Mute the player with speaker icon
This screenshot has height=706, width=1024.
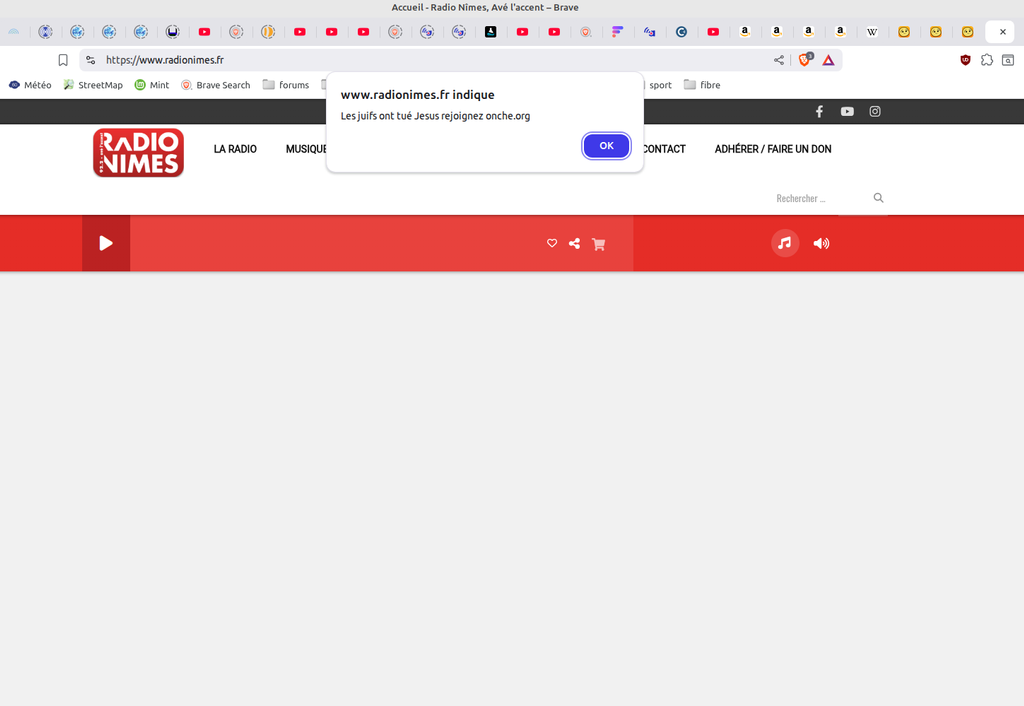pyautogui.click(x=821, y=244)
